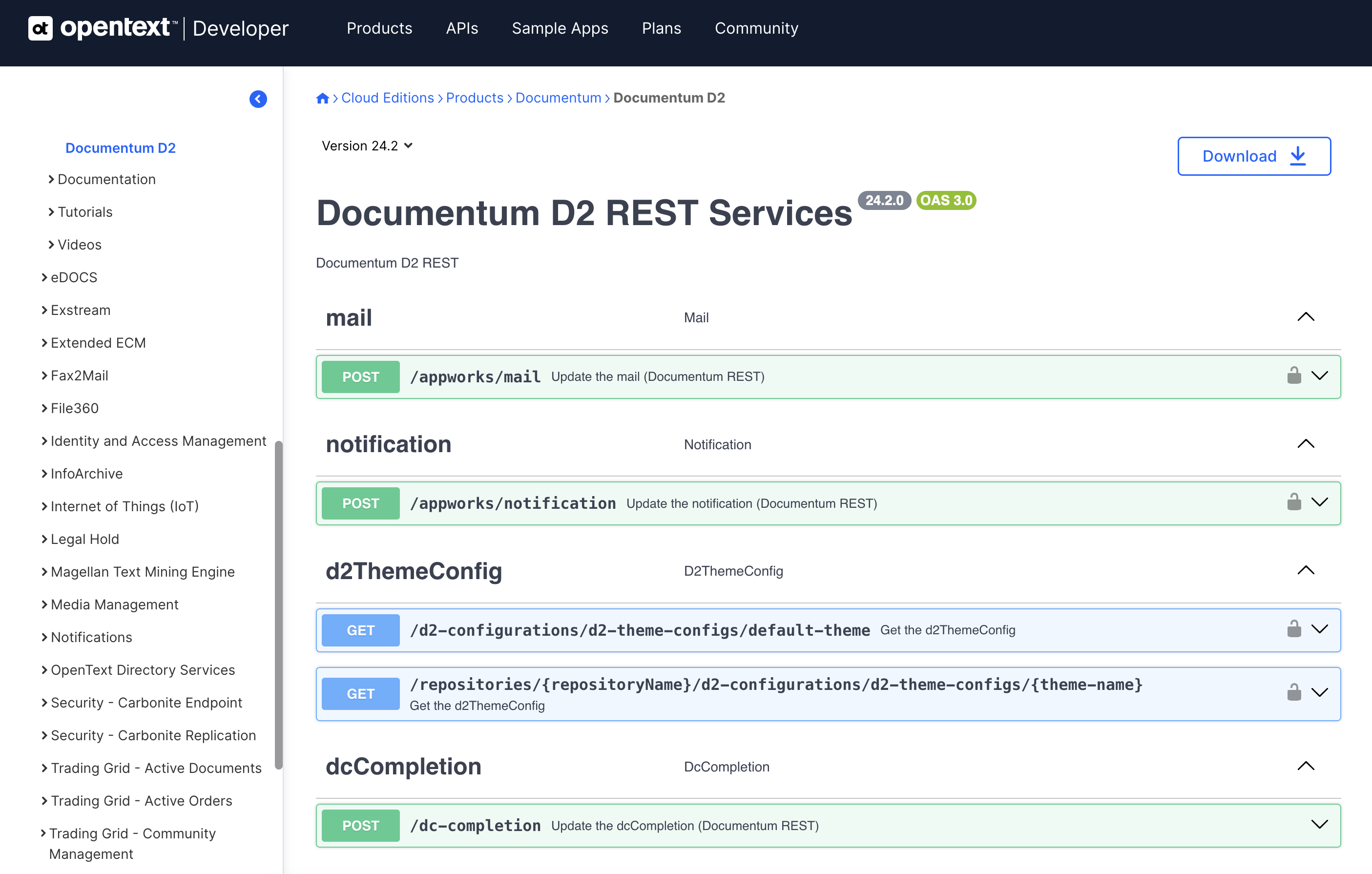Collapse the notification section
1372x874 pixels.
[x=1306, y=444]
